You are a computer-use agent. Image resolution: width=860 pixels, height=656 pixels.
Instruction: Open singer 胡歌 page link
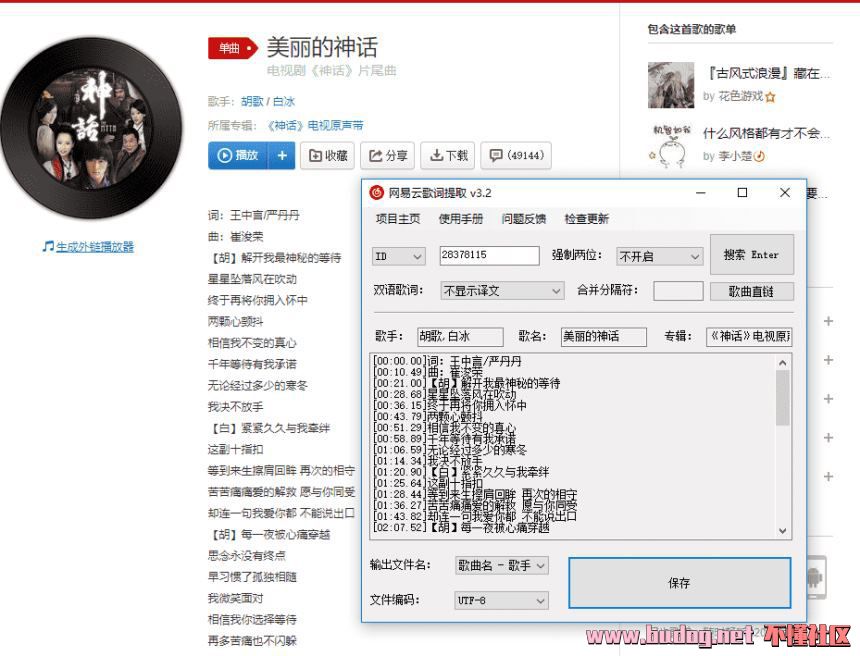pos(252,101)
